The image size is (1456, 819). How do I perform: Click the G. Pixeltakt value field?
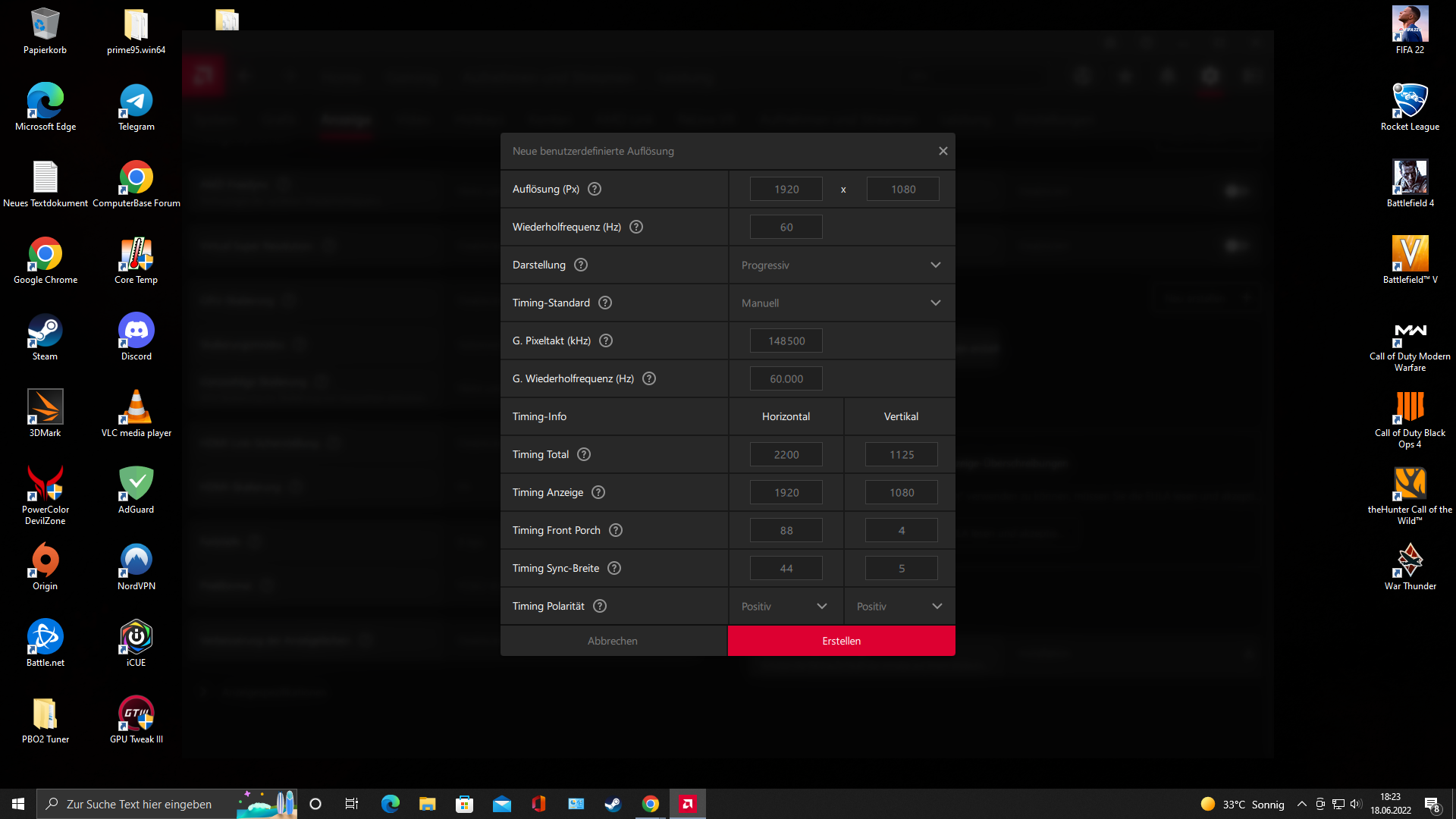click(x=786, y=340)
